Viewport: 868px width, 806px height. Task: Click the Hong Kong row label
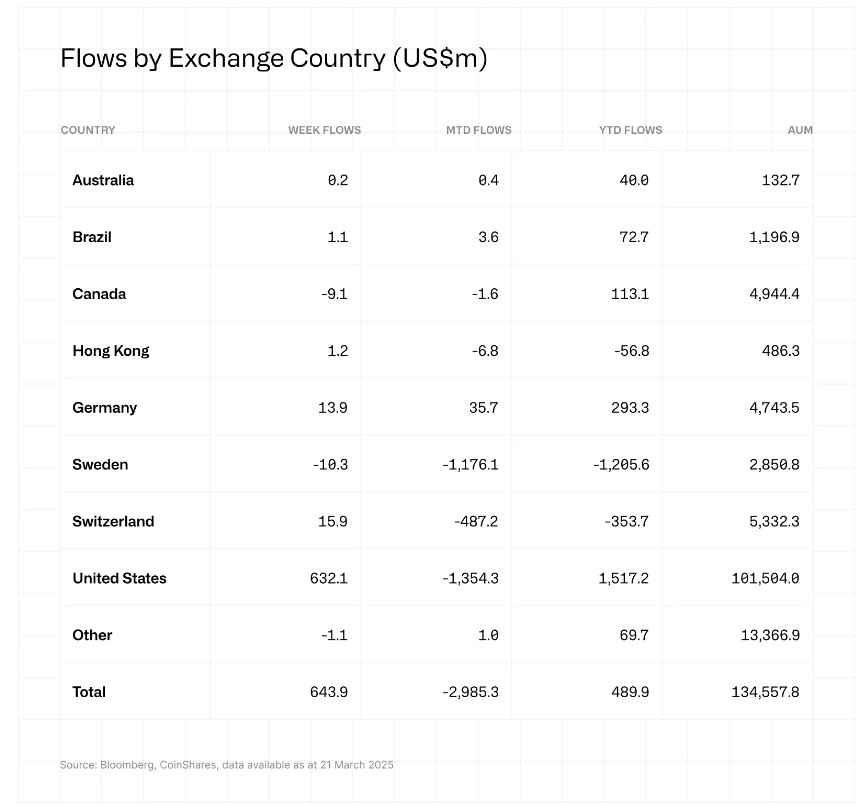pos(111,351)
